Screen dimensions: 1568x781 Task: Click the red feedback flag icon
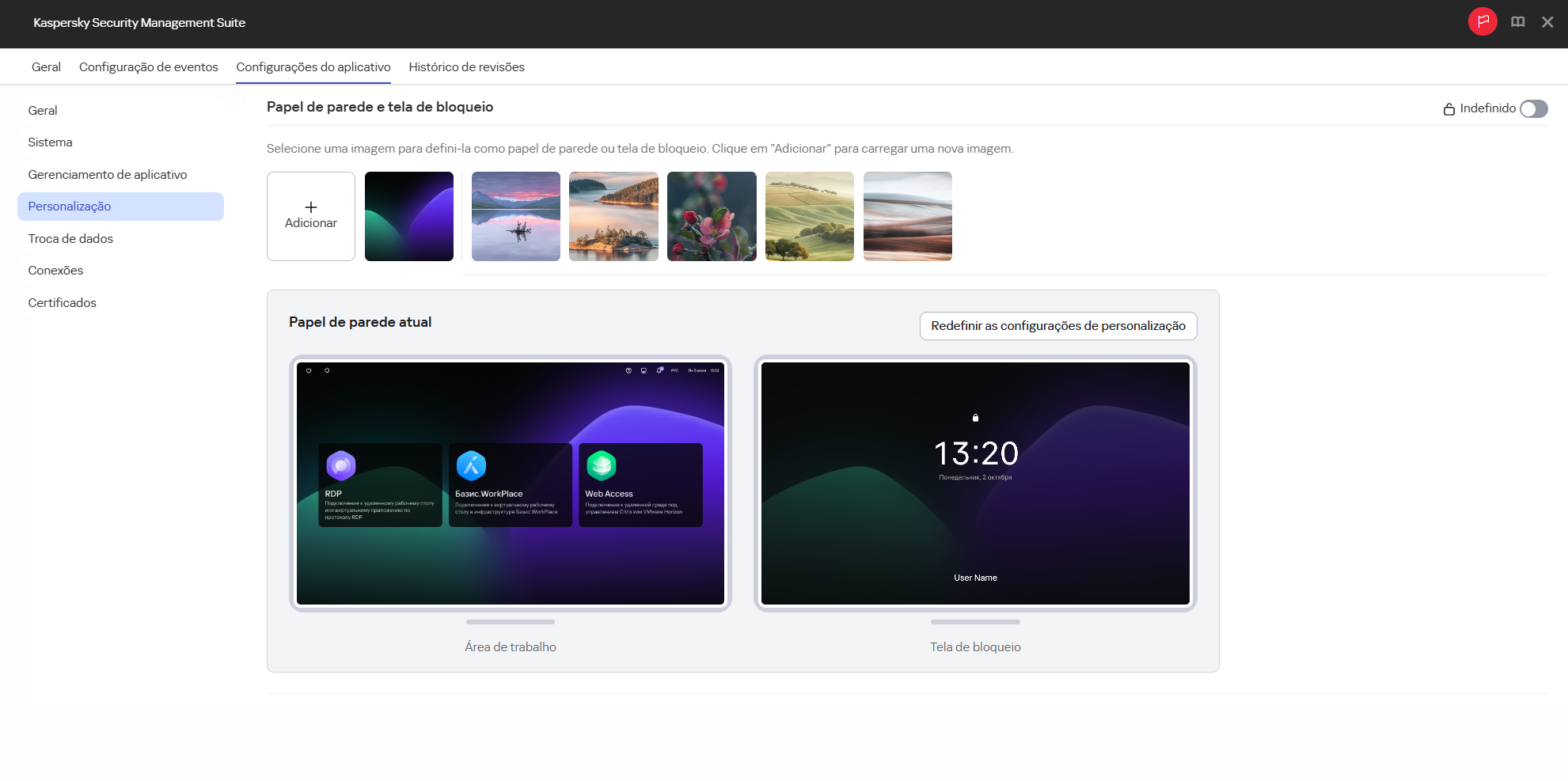1483,22
